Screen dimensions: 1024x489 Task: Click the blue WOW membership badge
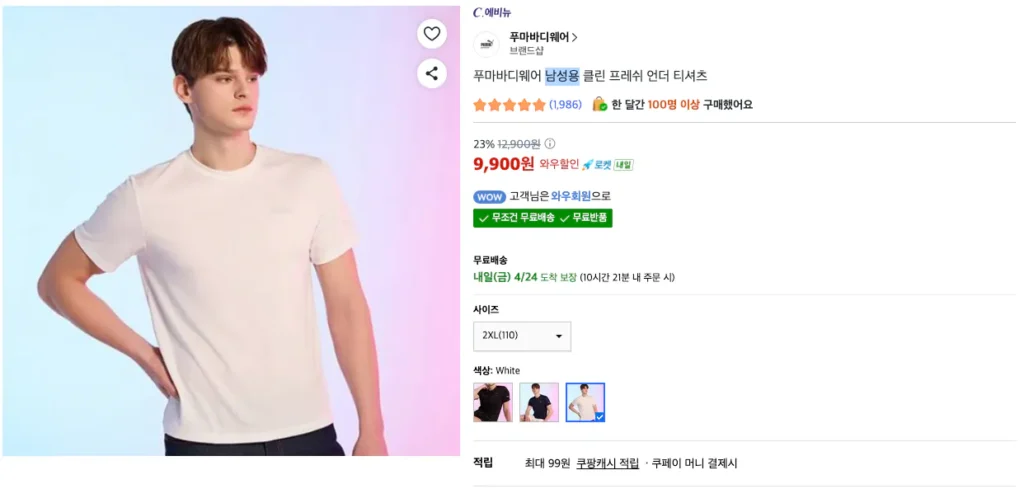click(489, 197)
